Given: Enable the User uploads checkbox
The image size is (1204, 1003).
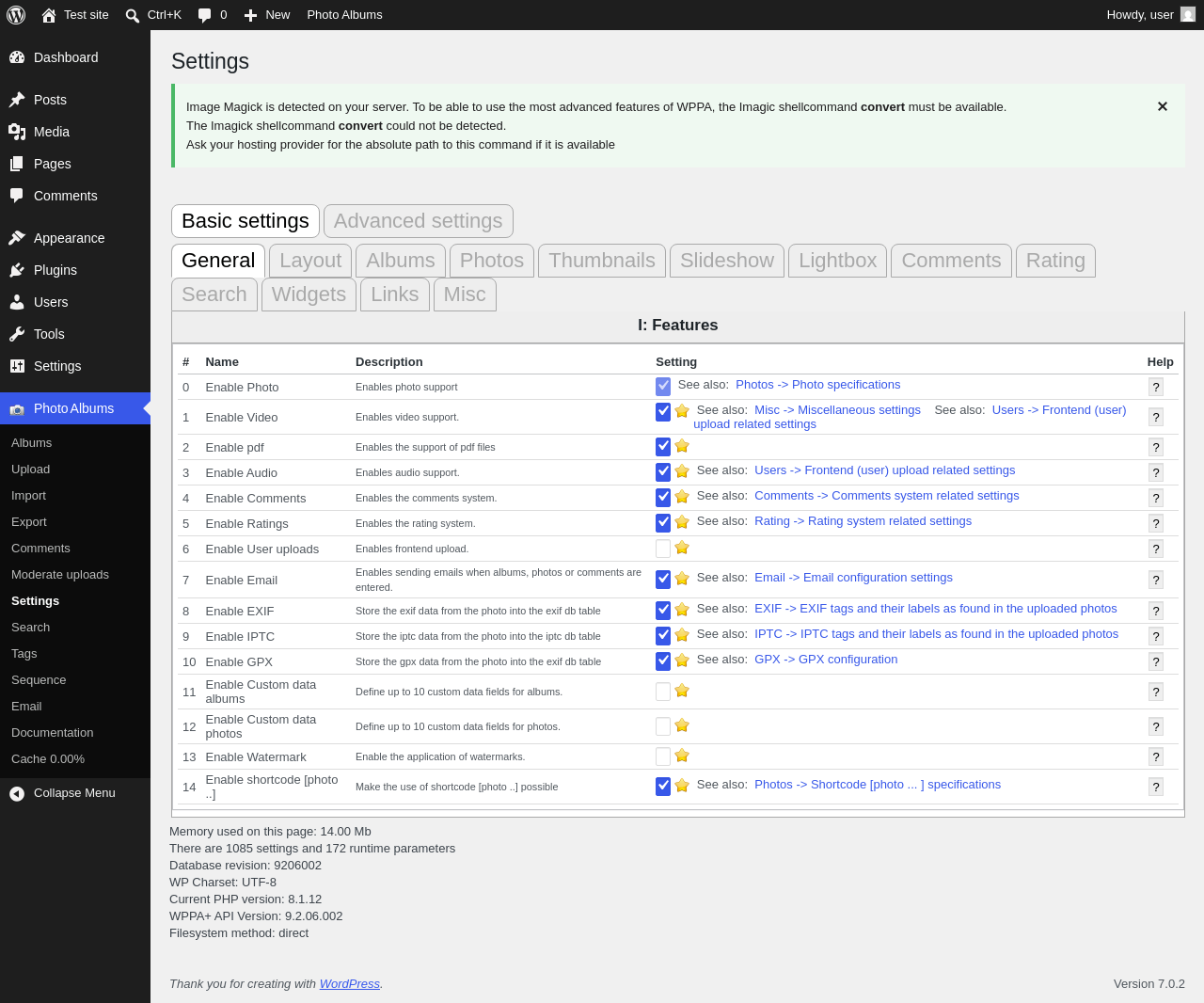Looking at the screenshot, I should tap(663, 549).
